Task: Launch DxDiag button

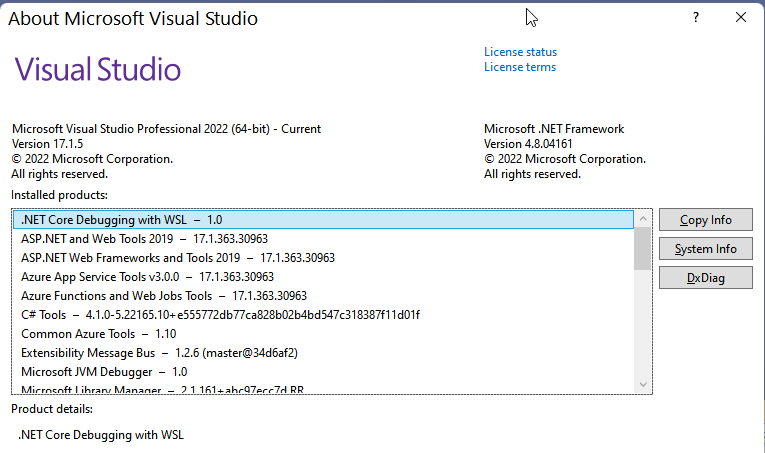Action: point(705,278)
